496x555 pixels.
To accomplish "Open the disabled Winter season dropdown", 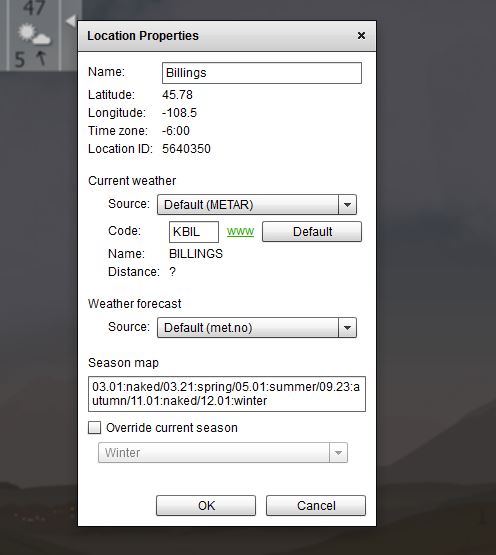I will pos(223,452).
